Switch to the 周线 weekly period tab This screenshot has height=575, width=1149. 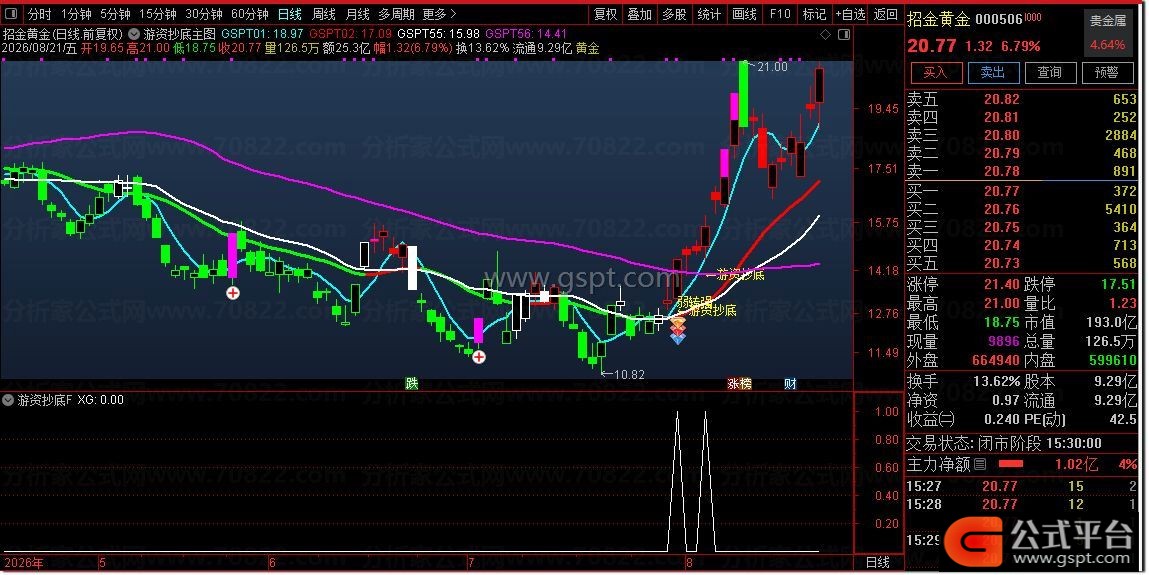(x=323, y=14)
